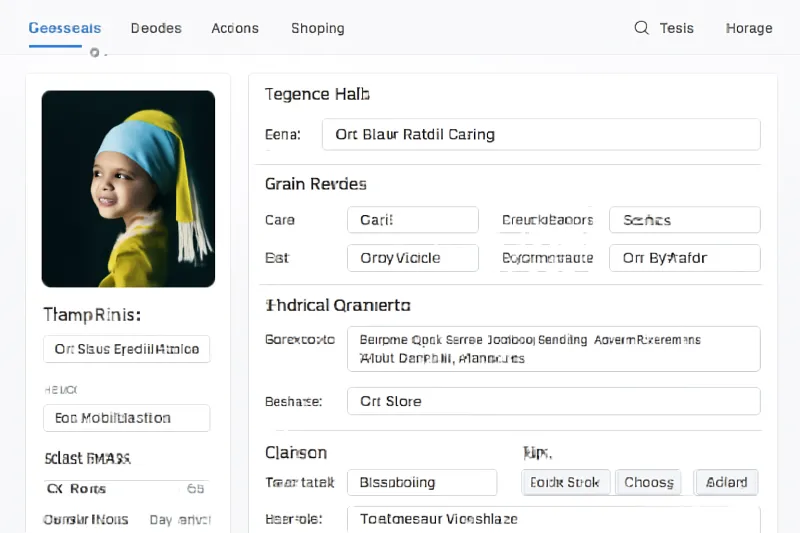Go to the Shoping tab
Viewport: 800px width, 533px height.
(318, 29)
